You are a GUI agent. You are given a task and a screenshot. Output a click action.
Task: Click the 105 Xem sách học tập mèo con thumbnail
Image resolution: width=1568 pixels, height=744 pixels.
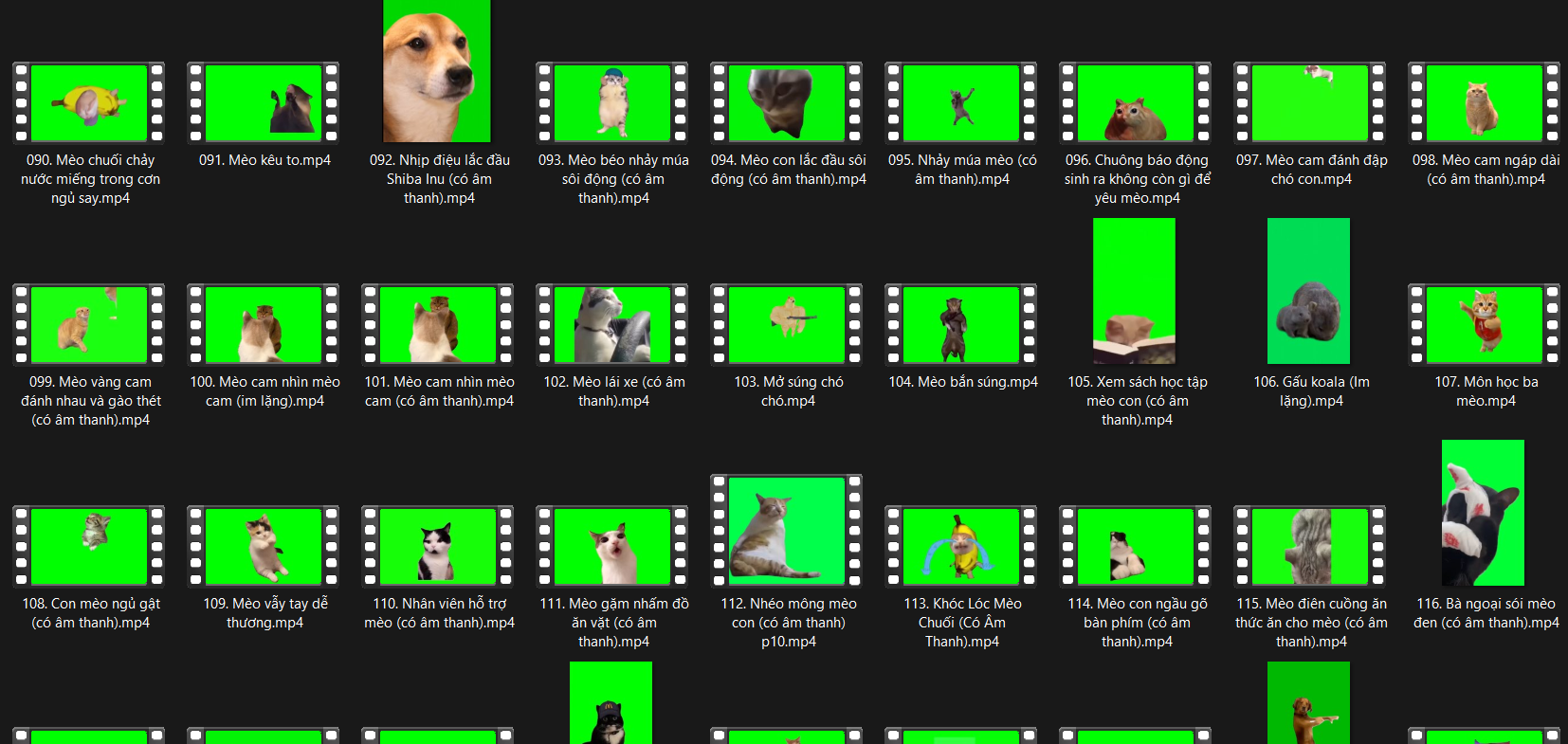[x=1134, y=291]
